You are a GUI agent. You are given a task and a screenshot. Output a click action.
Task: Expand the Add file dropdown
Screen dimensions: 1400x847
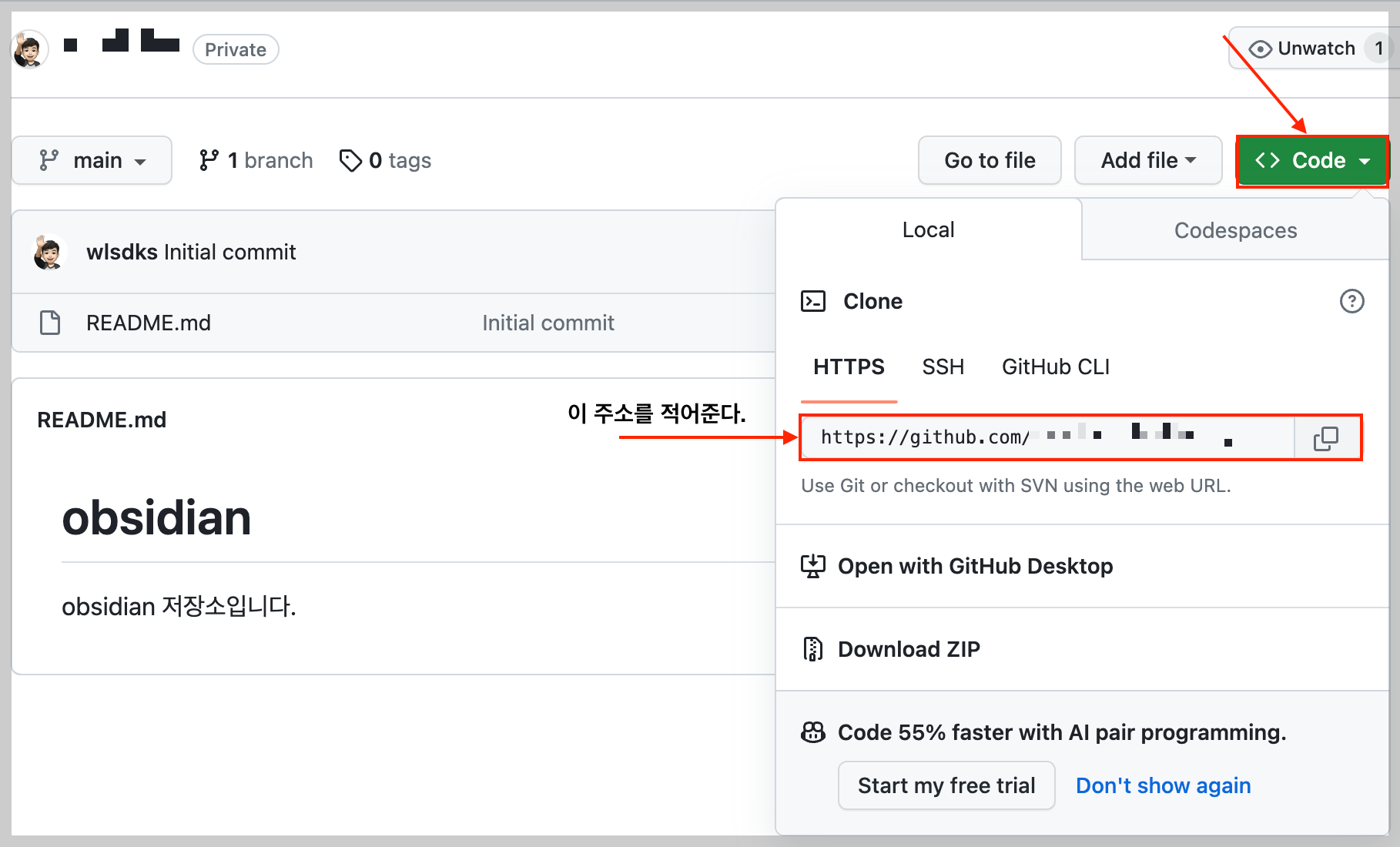[1148, 160]
